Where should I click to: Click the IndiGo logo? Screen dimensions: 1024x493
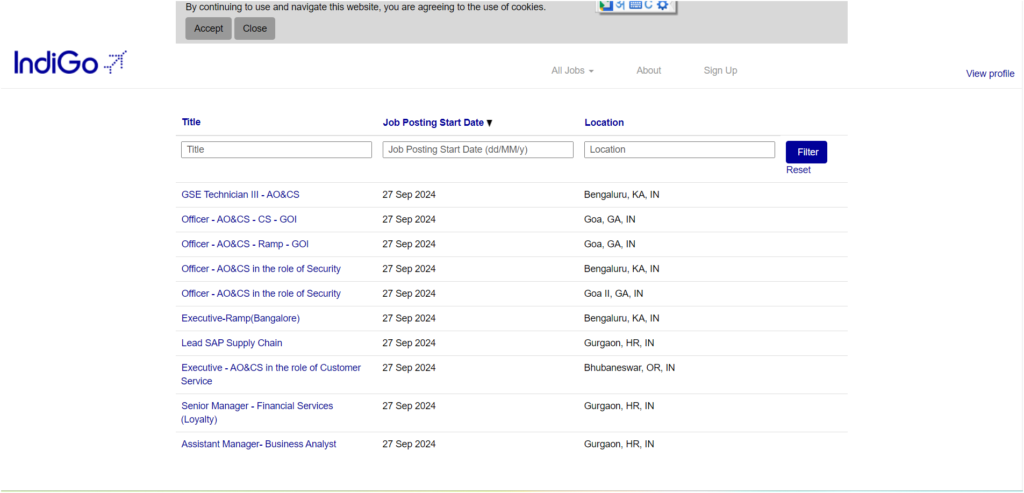[70, 63]
